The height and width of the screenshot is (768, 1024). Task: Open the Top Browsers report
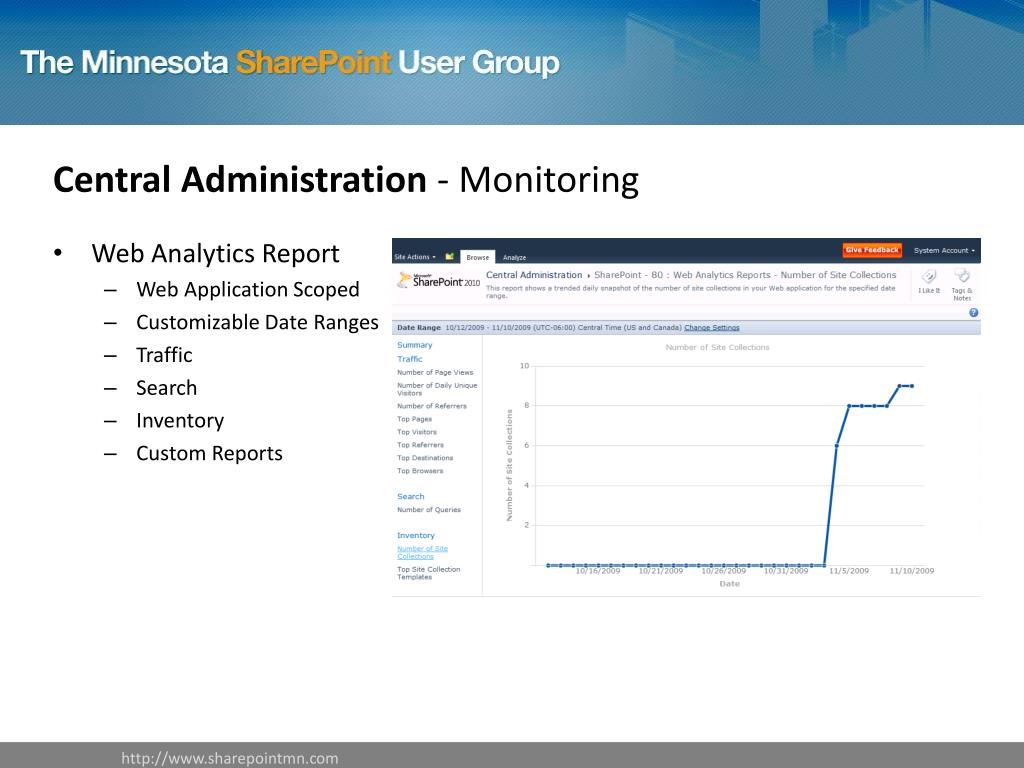(x=420, y=471)
